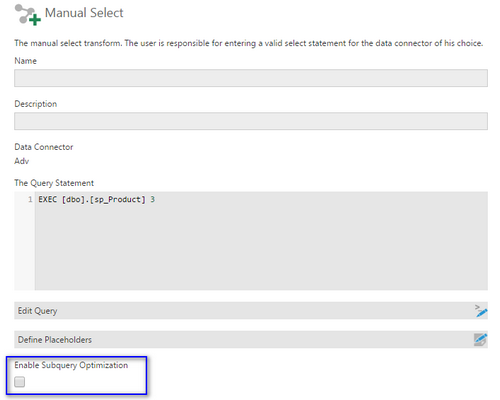Open the Edit Query button
The height and width of the screenshot is (400, 500).
coord(251,311)
